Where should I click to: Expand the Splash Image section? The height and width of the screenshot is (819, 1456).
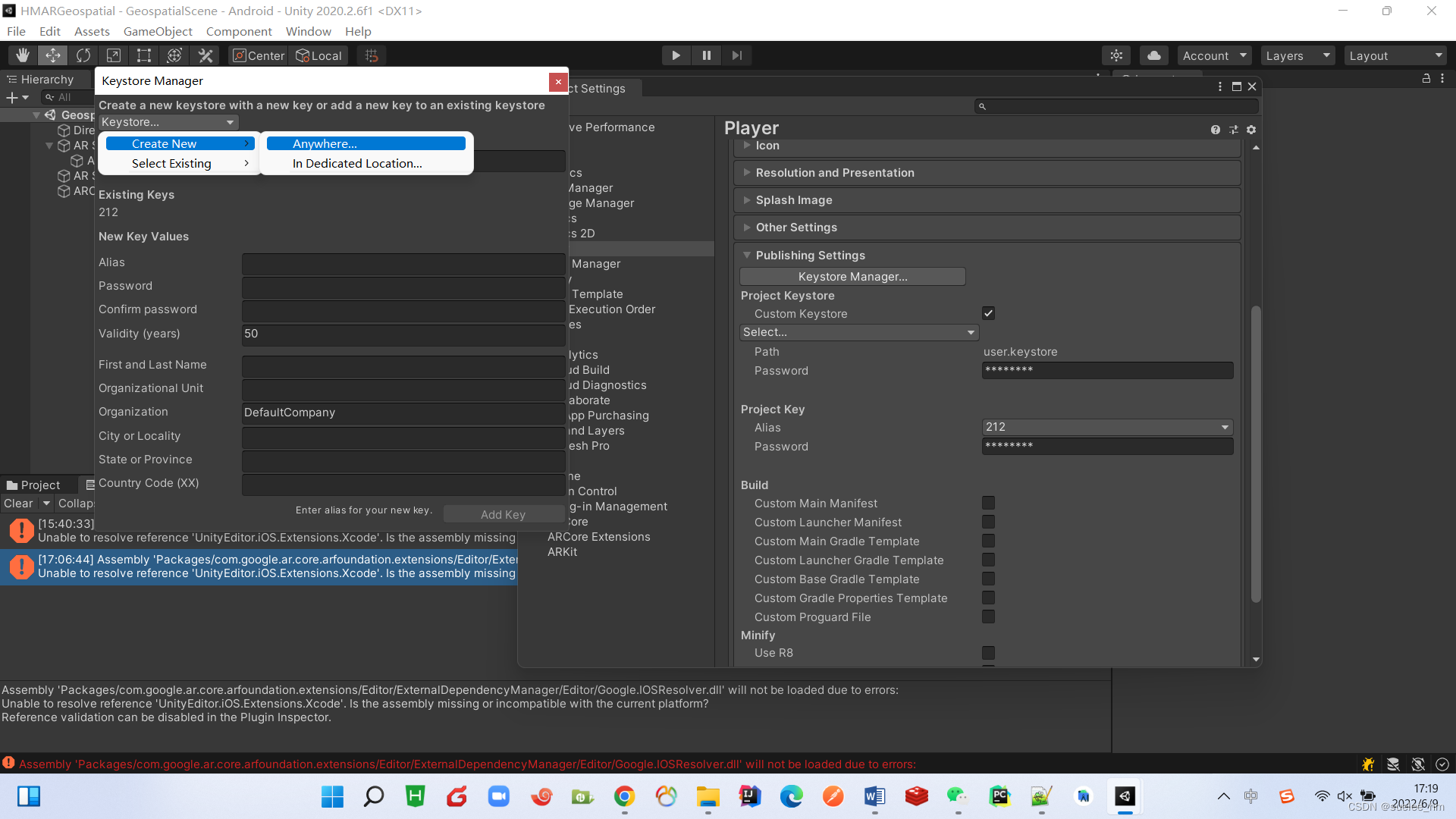794,200
